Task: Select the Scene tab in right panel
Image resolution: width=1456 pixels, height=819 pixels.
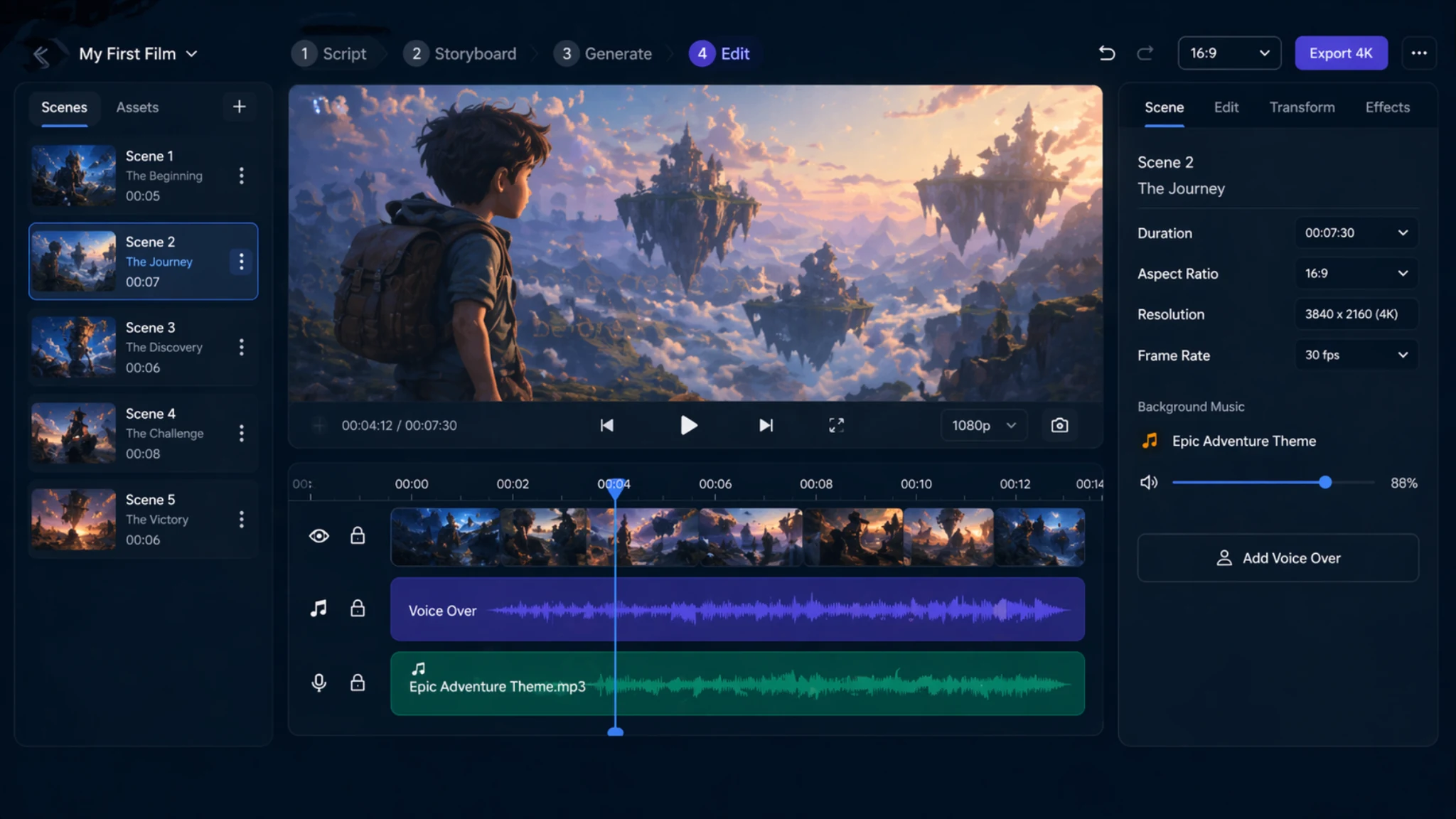Action: [1164, 107]
